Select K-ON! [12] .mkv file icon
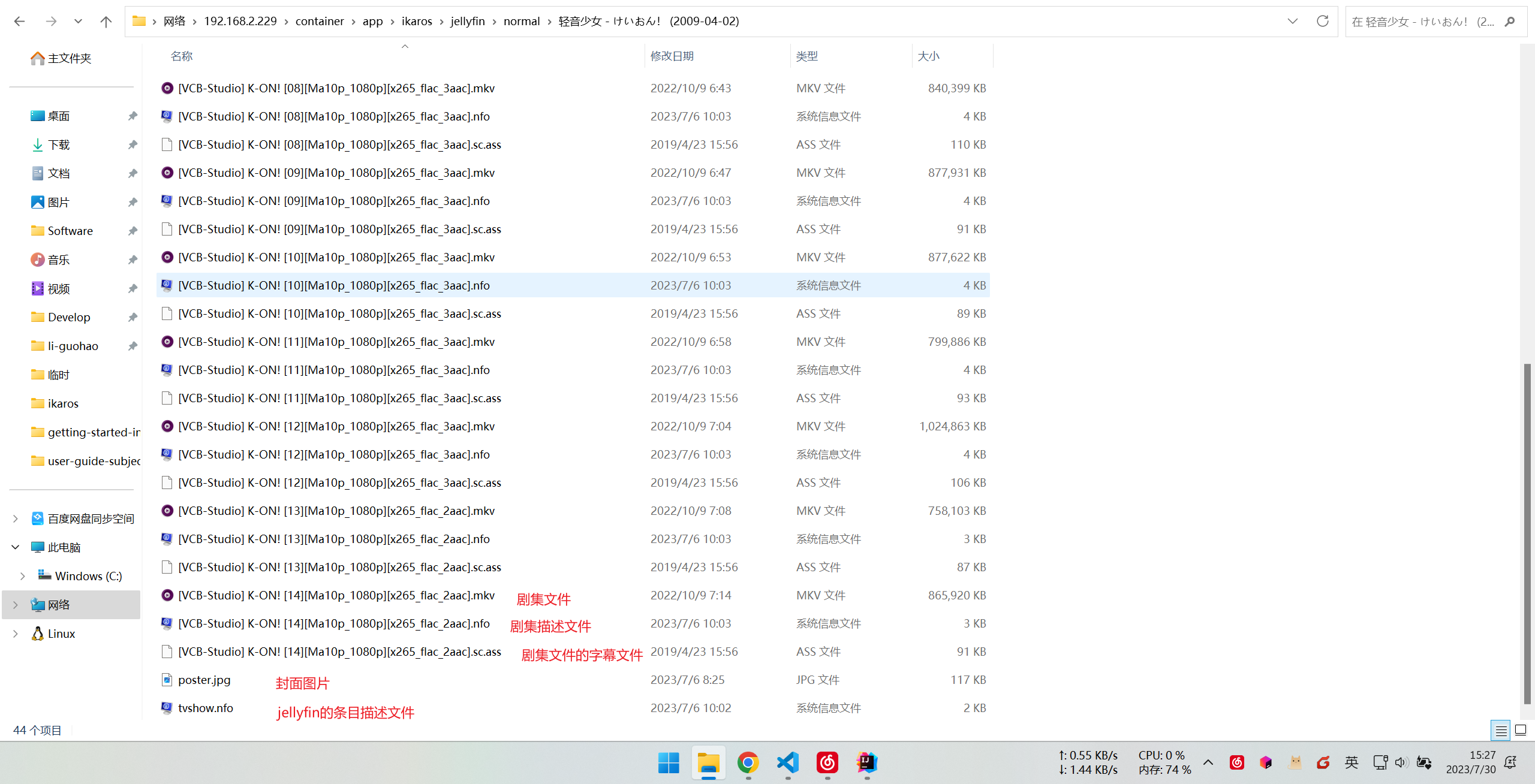Viewport: 1535px width, 784px height. pos(167,426)
